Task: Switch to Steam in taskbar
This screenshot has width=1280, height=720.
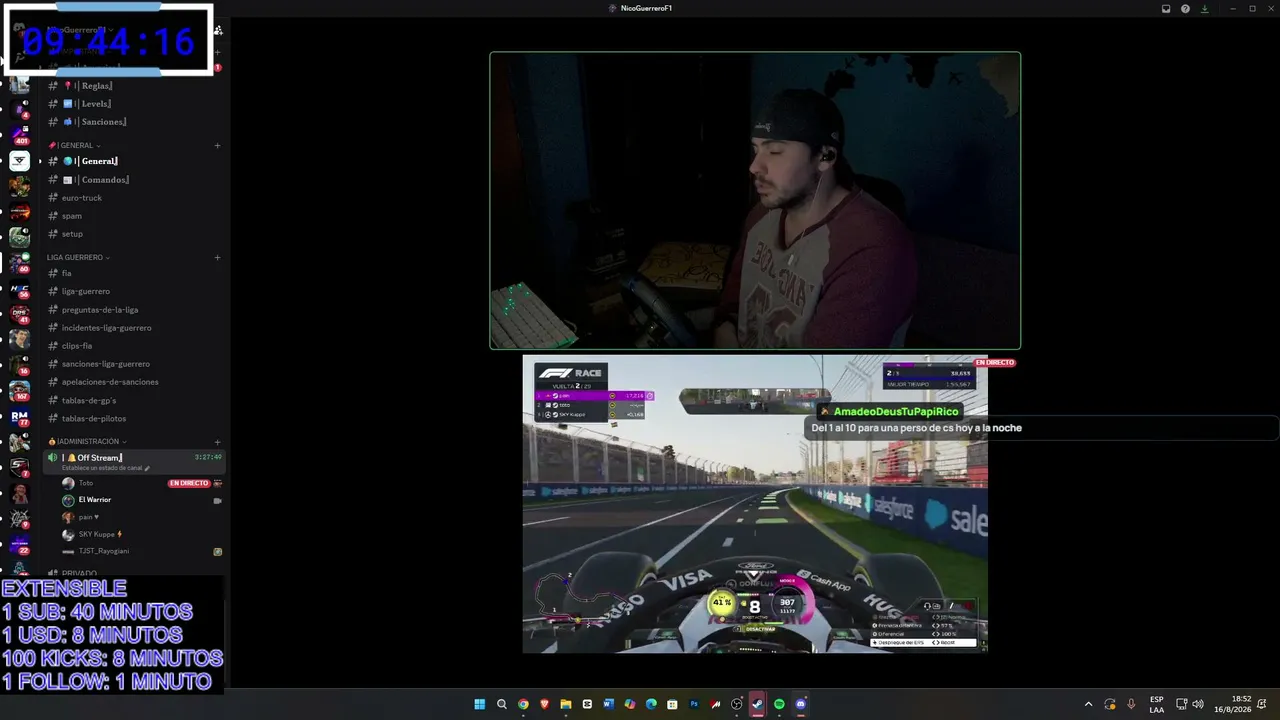Action: pyautogui.click(x=758, y=704)
